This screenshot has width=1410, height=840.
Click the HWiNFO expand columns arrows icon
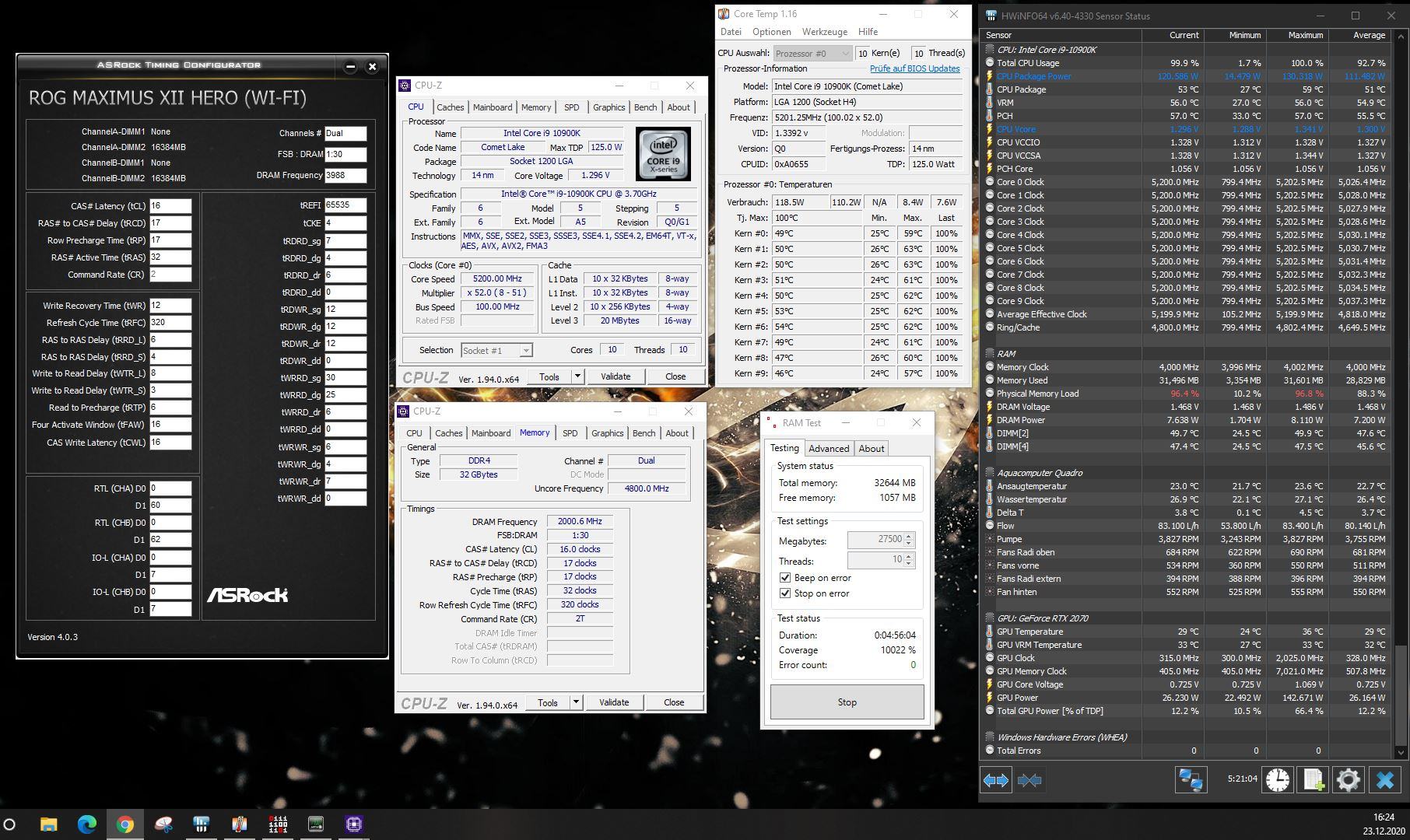996,780
